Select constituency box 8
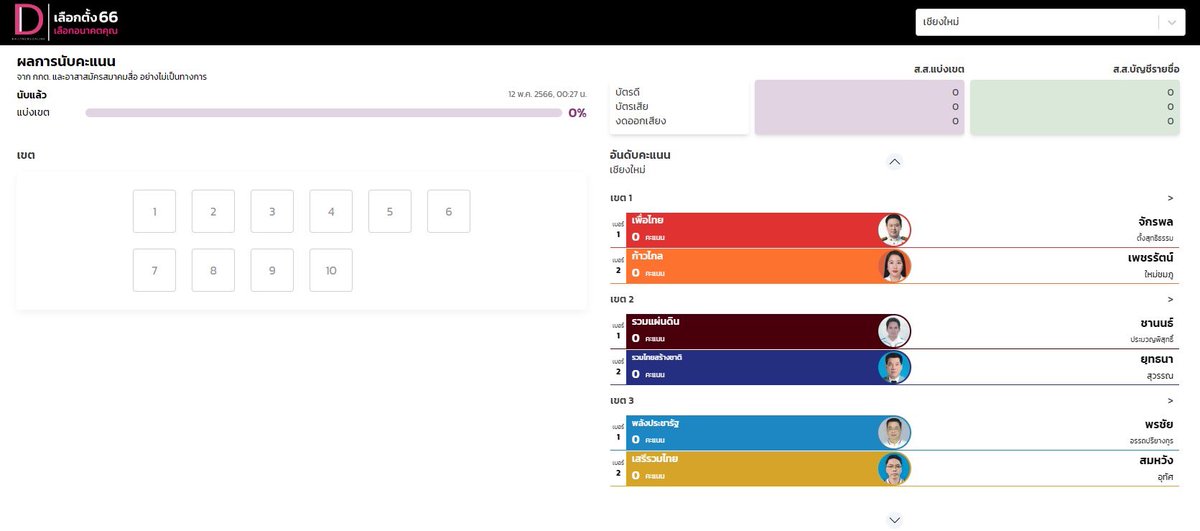The height and width of the screenshot is (531, 1200). coord(213,271)
